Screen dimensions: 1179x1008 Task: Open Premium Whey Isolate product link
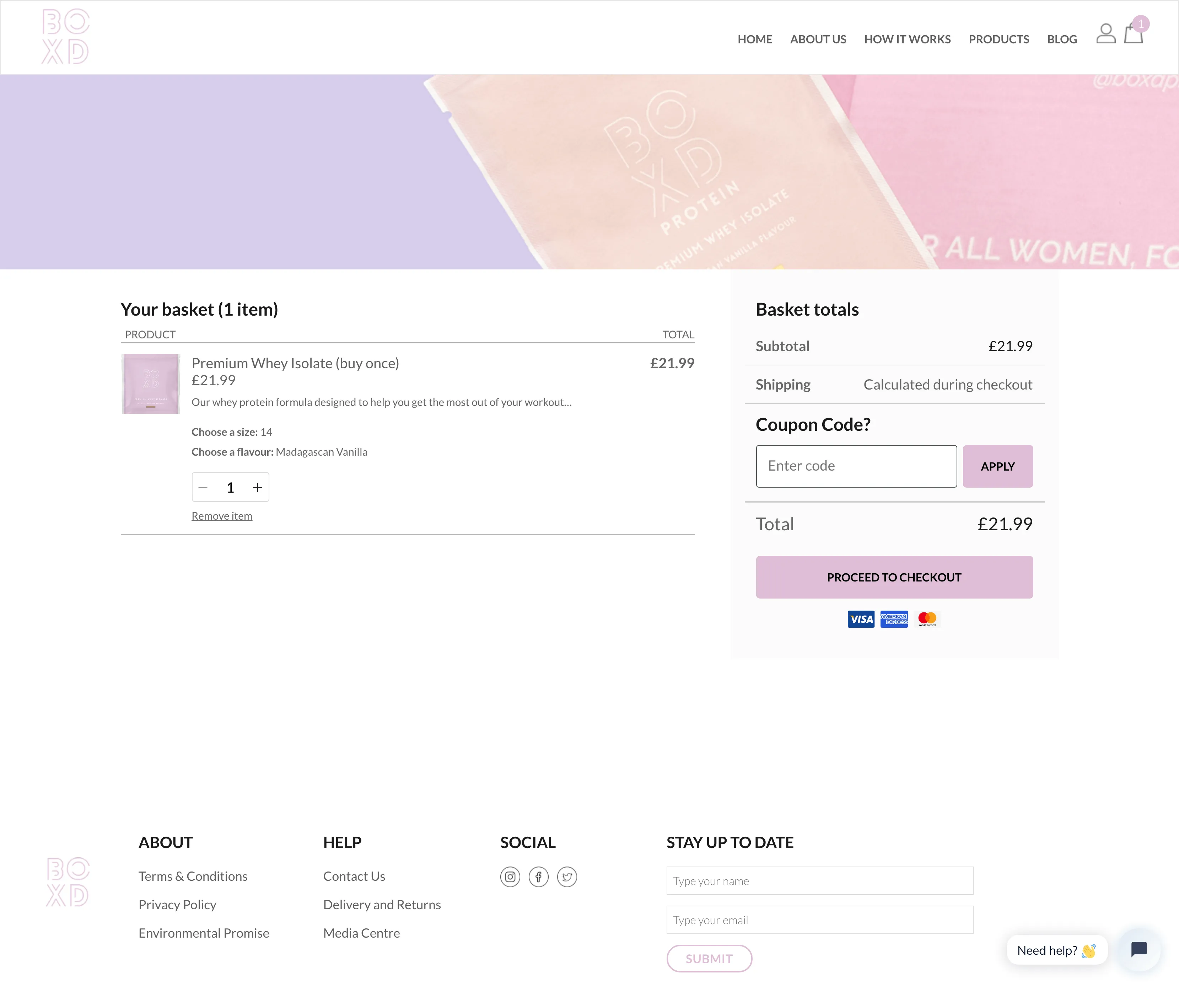[295, 363]
